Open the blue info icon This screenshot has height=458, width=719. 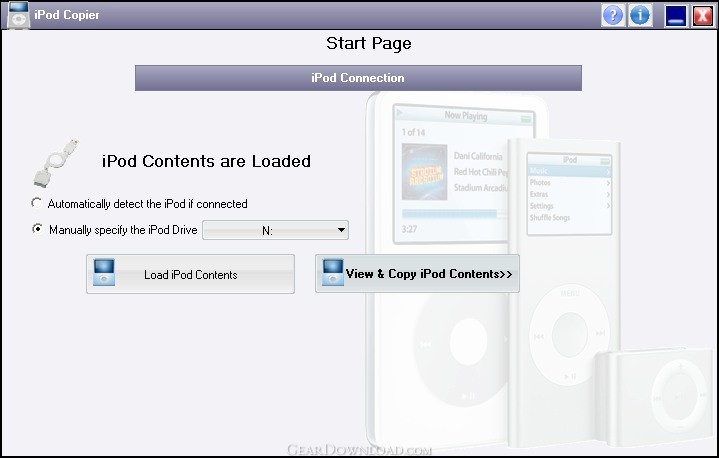640,15
